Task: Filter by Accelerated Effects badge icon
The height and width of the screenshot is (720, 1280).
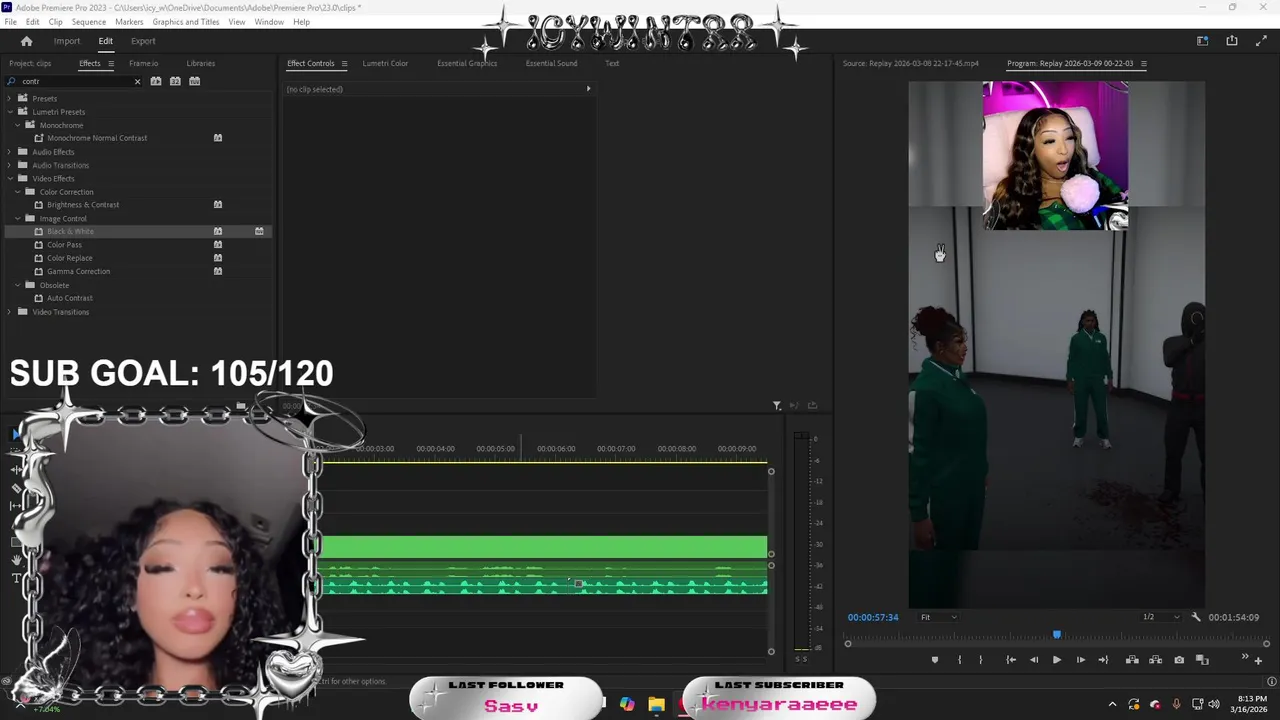Action: (156, 81)
